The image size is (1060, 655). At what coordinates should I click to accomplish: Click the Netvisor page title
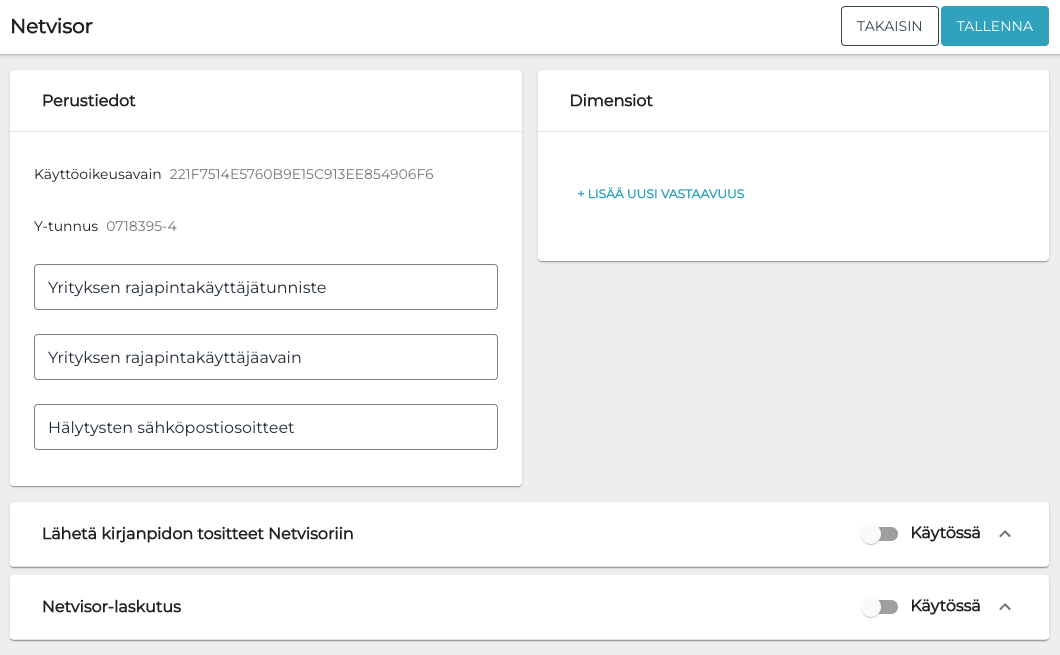[x=51, y=26]
